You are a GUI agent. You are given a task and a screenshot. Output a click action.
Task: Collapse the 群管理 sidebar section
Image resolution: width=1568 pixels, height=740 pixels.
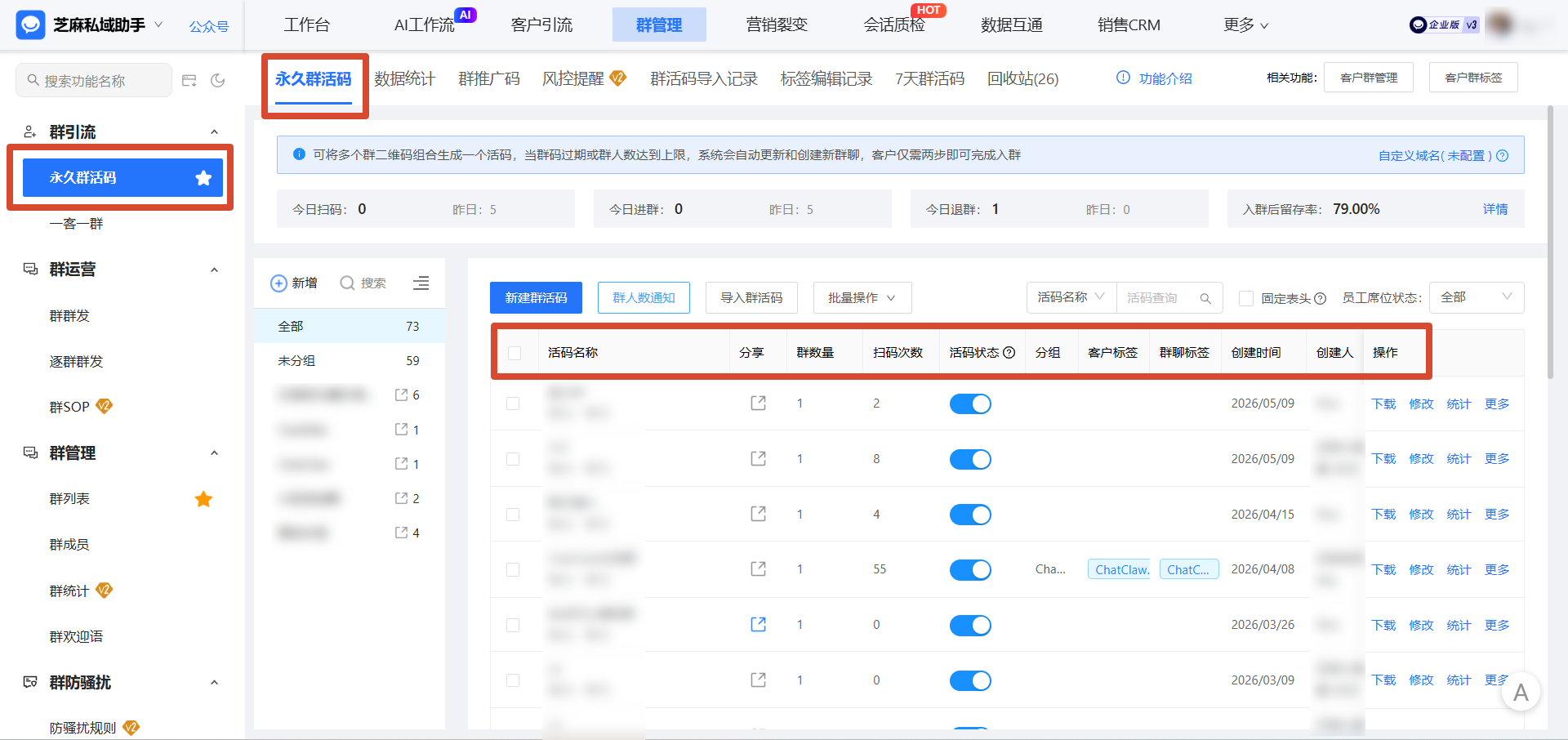point(214,453)
